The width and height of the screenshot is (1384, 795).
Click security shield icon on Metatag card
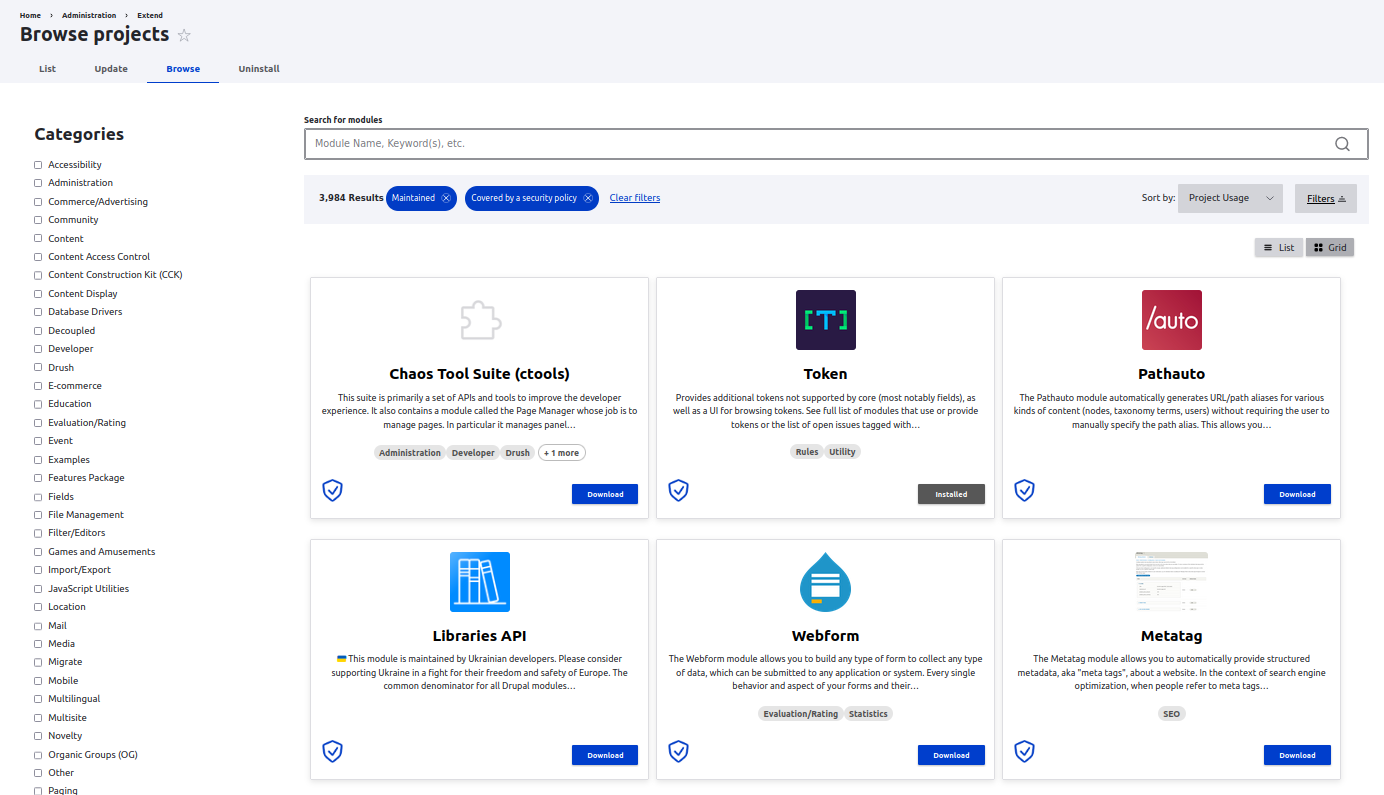pos(1024,751)
